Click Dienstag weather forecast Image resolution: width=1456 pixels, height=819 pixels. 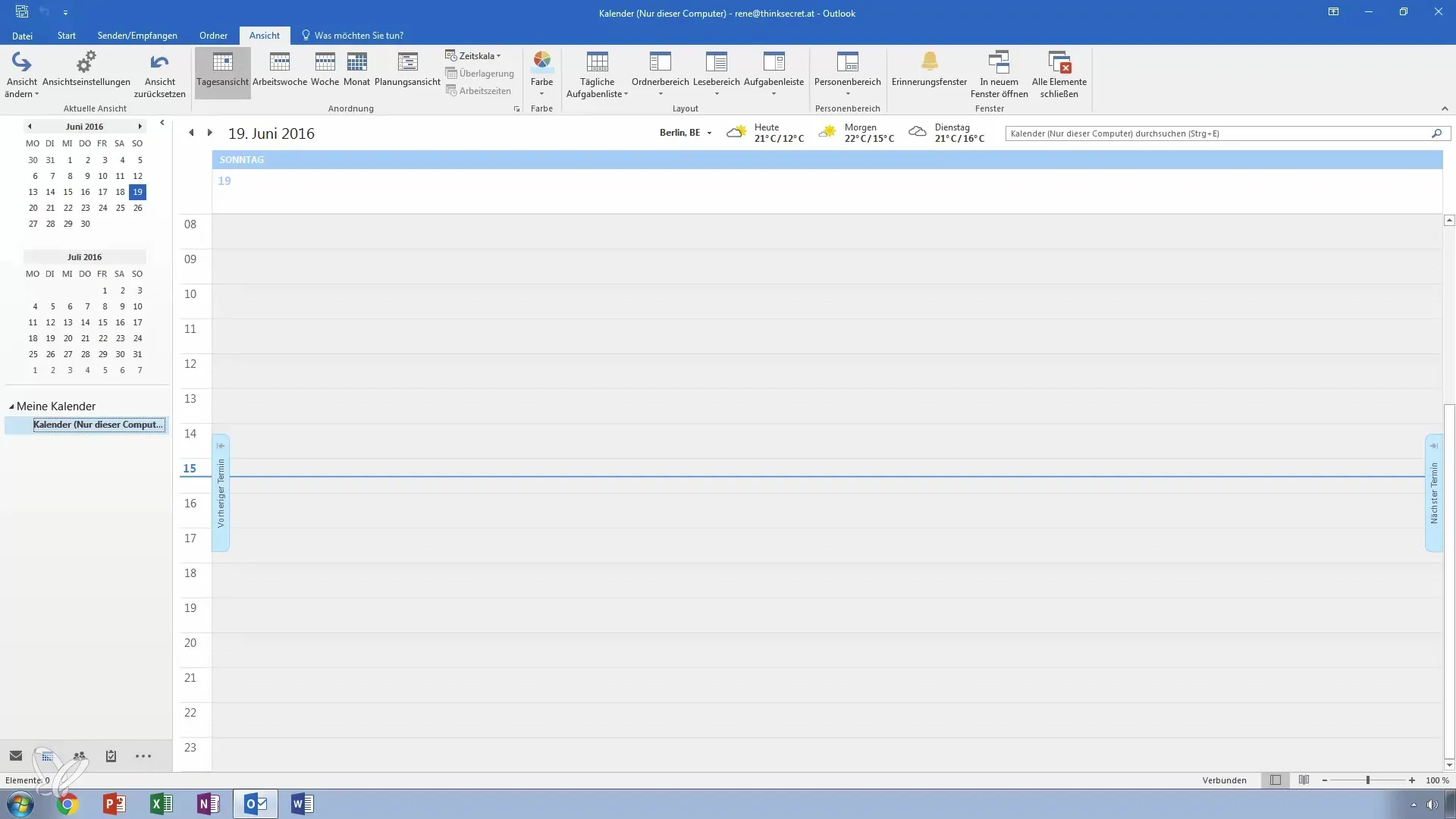(946, 133)
